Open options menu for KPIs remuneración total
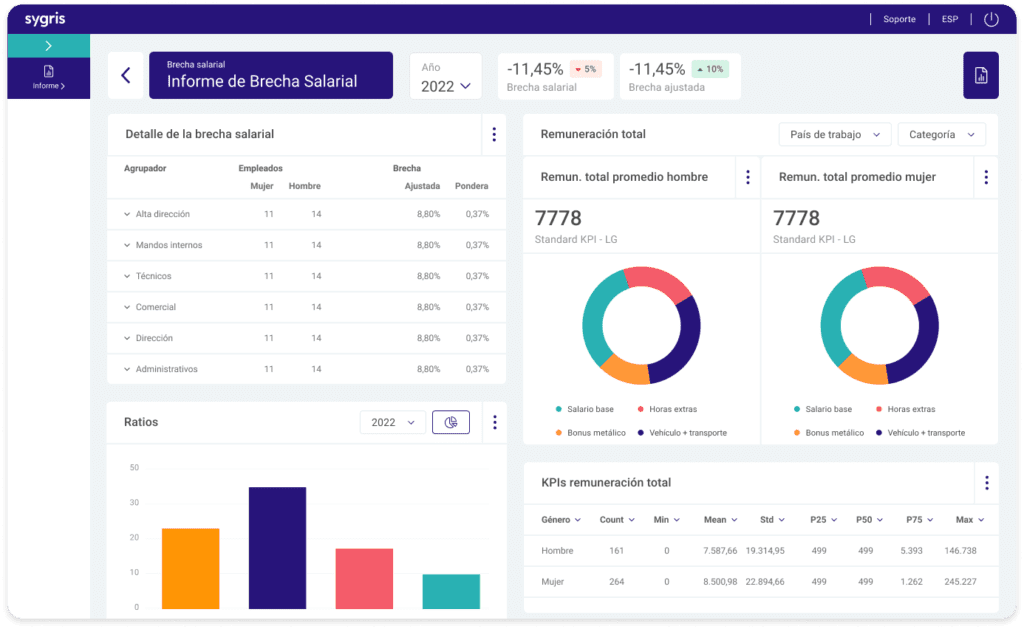Image resolution: width=1024 pixels, height=629 pixels. 986,483
